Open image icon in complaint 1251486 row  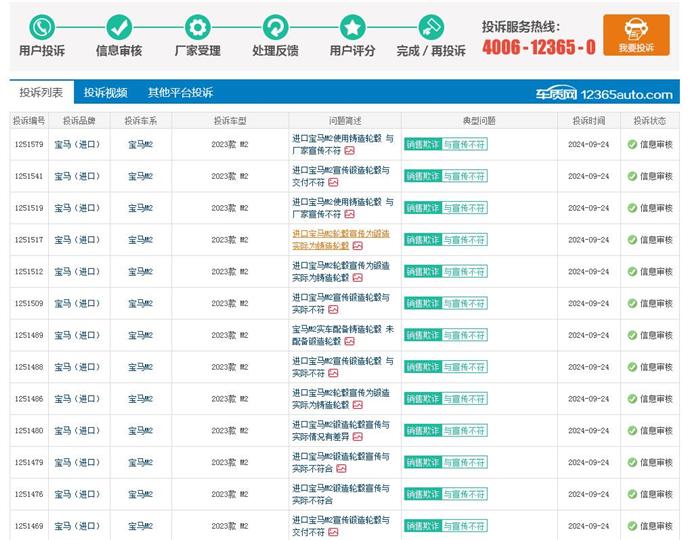tap(358, 405)
